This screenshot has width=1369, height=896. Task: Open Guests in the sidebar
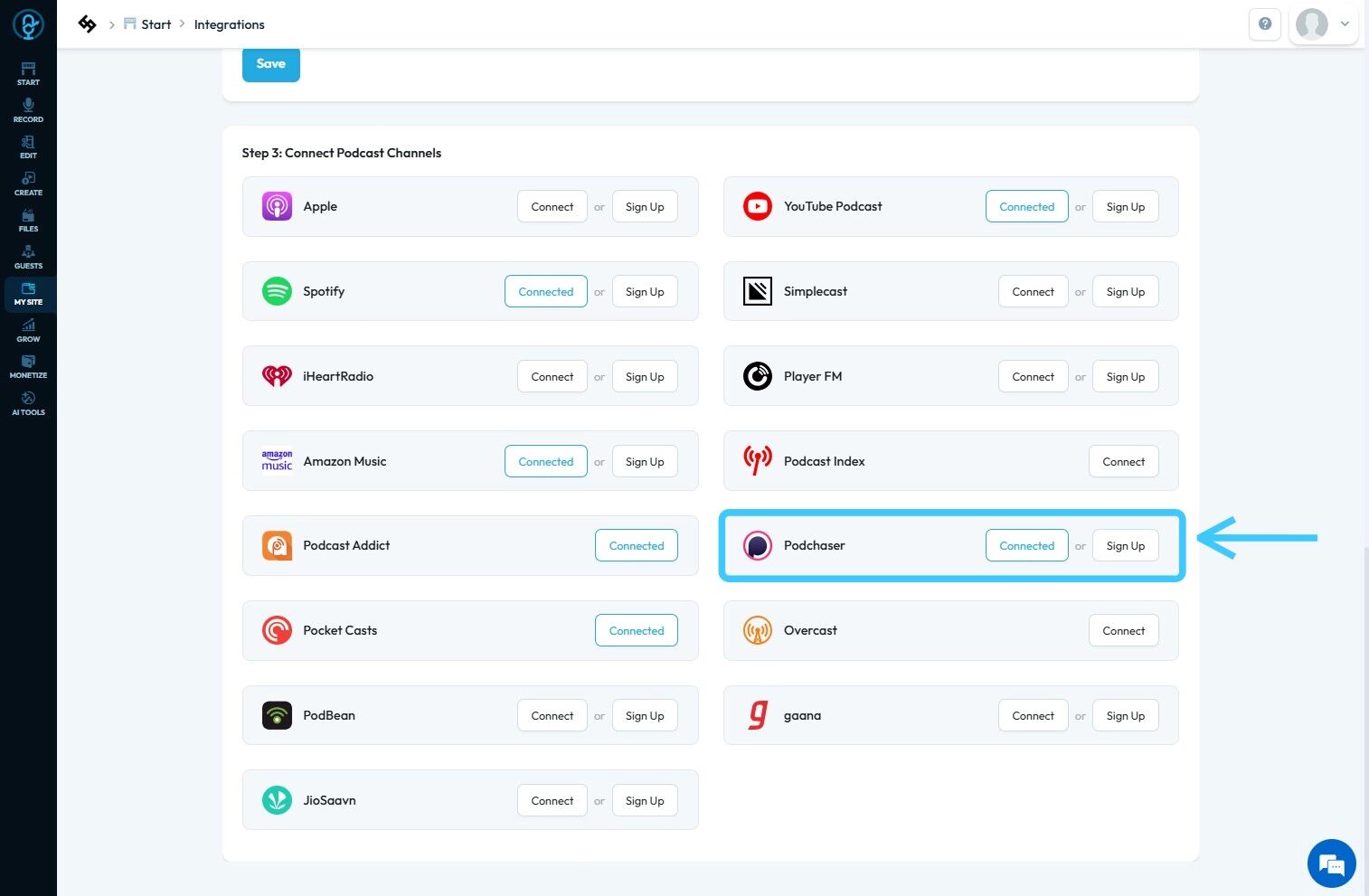[x=28, y=258]
